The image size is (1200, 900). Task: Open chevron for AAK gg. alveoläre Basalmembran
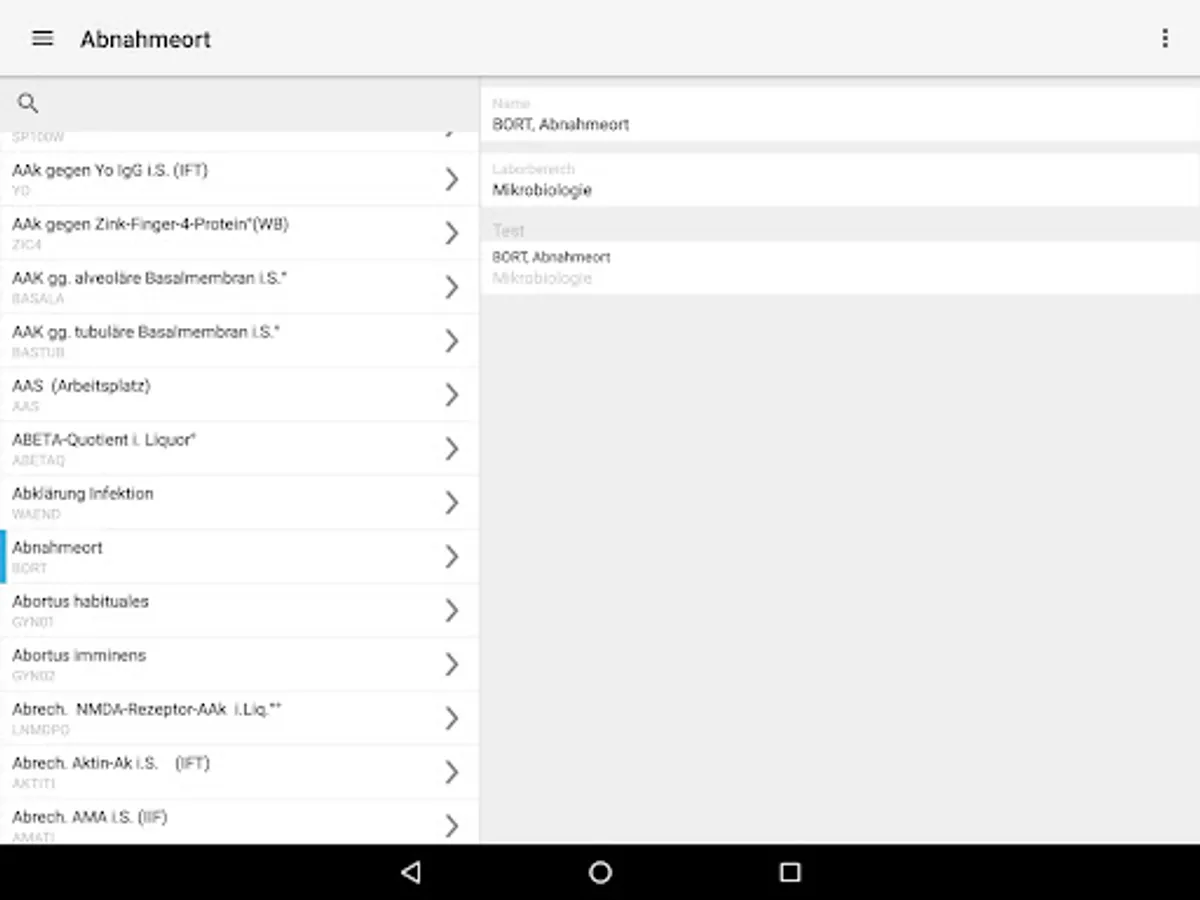[x=452, y=287]
